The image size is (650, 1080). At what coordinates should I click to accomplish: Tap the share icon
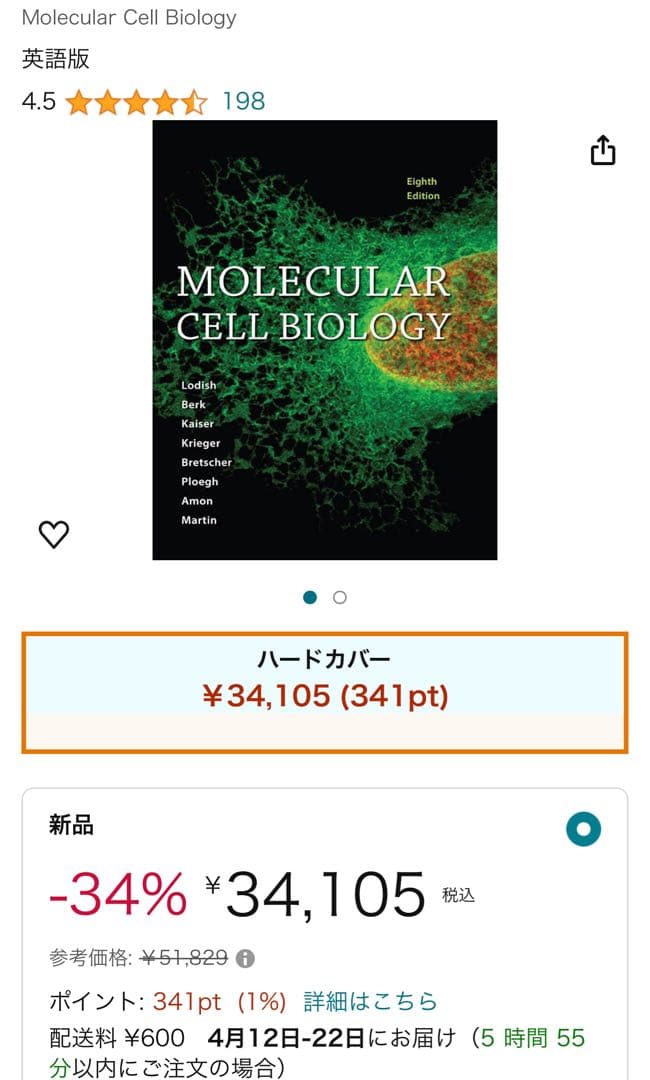[604, 148]
